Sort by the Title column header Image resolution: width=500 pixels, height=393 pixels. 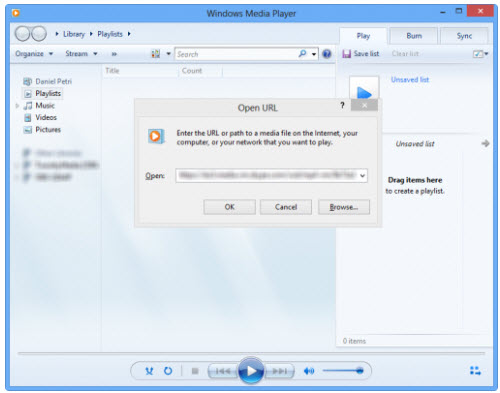pyautogui.click(x=112, y=71)
